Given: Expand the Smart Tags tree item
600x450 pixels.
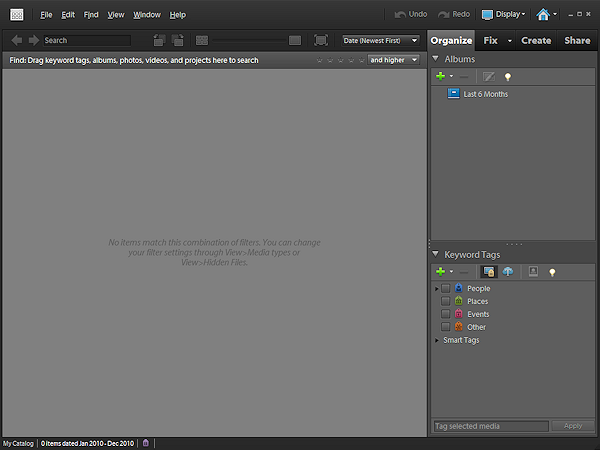Looking at the screenshot, I should pyautogui.click(x=436, y=340).
